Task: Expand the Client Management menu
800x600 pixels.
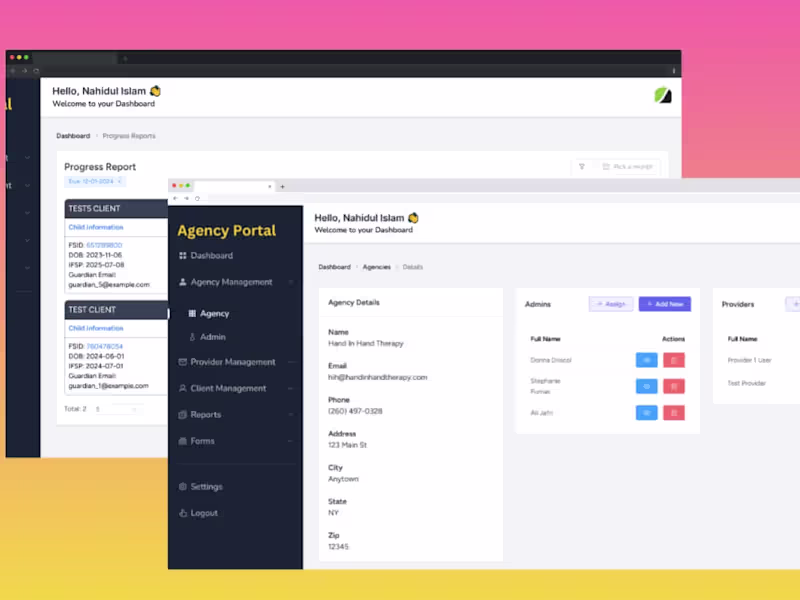Action: (236, 388)
